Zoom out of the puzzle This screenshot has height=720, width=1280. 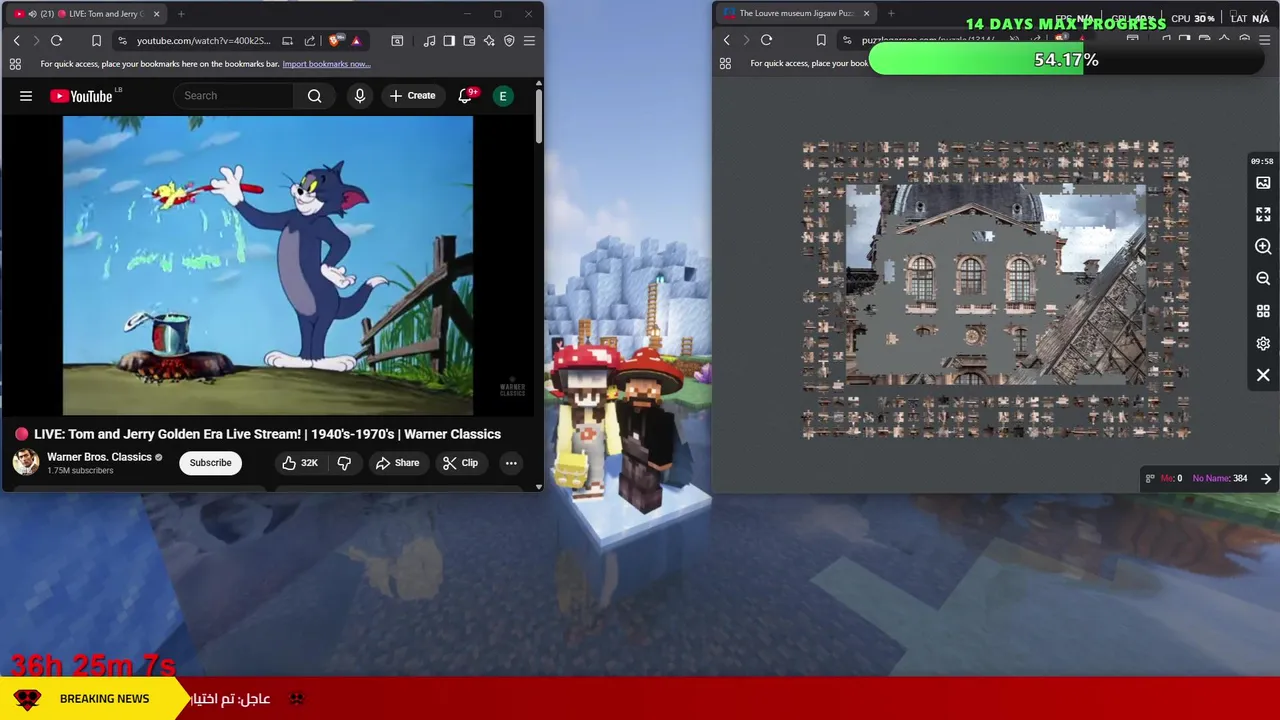1263,279
